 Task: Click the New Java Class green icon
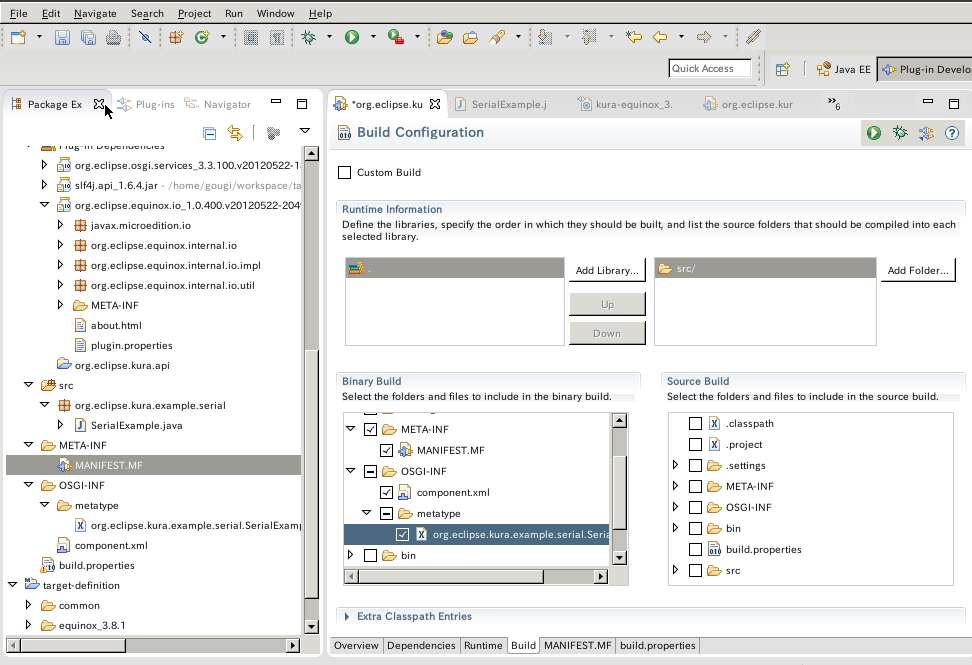202,37
